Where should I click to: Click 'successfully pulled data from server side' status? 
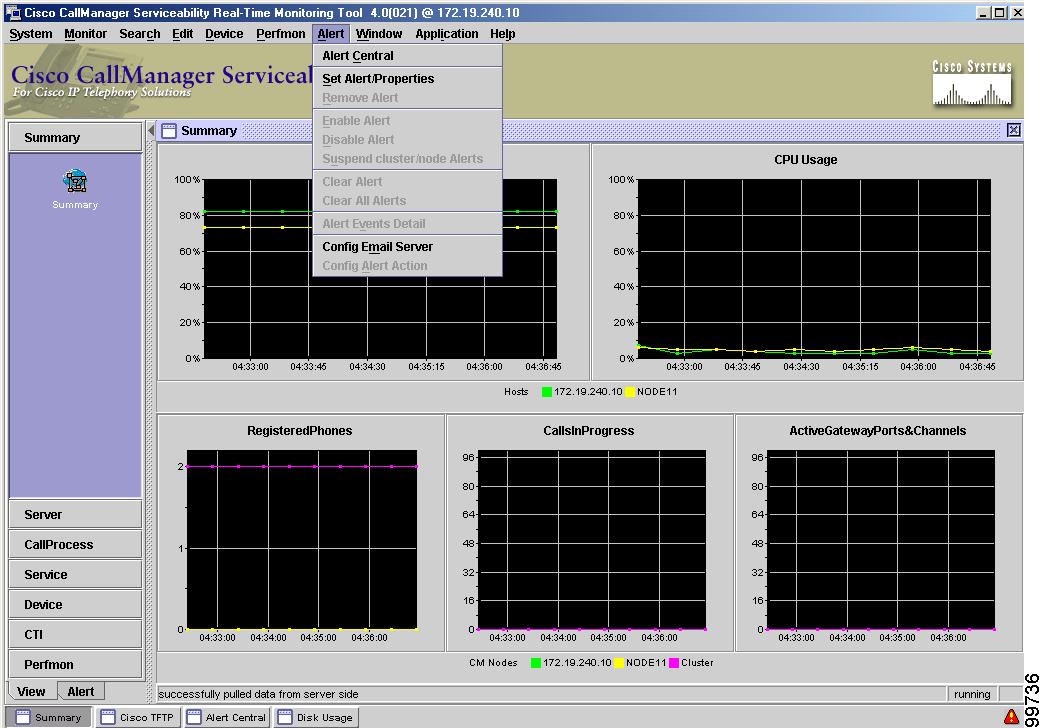coord(258,693)
